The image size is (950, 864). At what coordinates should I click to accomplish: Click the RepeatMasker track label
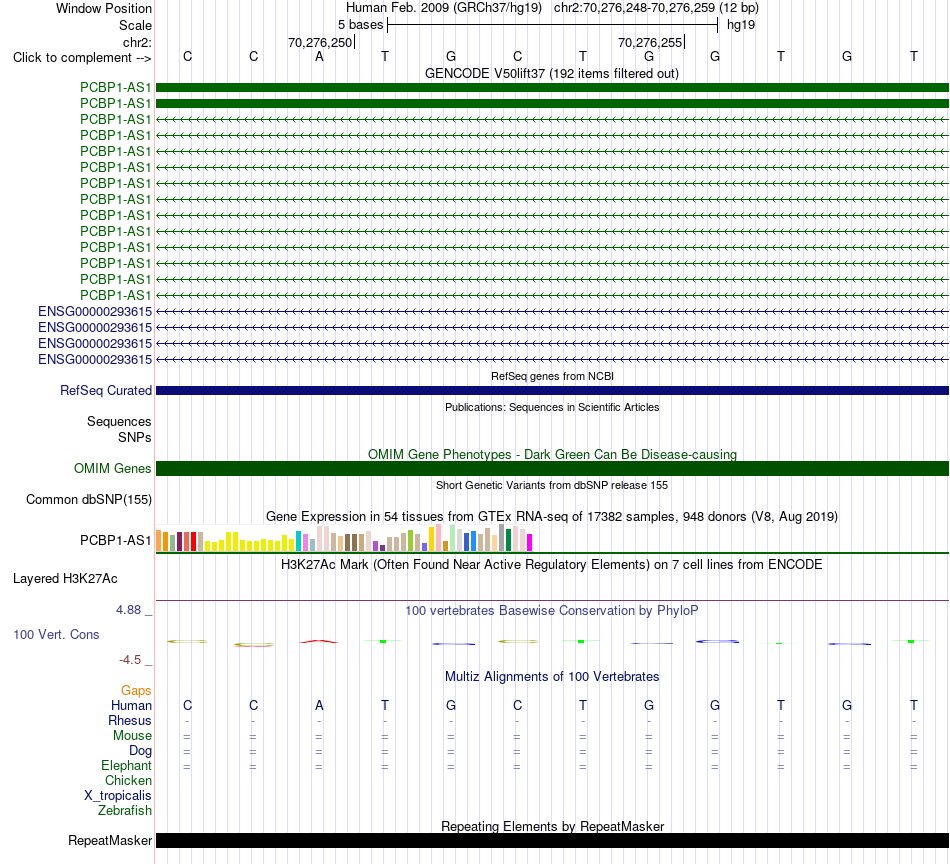110,840
